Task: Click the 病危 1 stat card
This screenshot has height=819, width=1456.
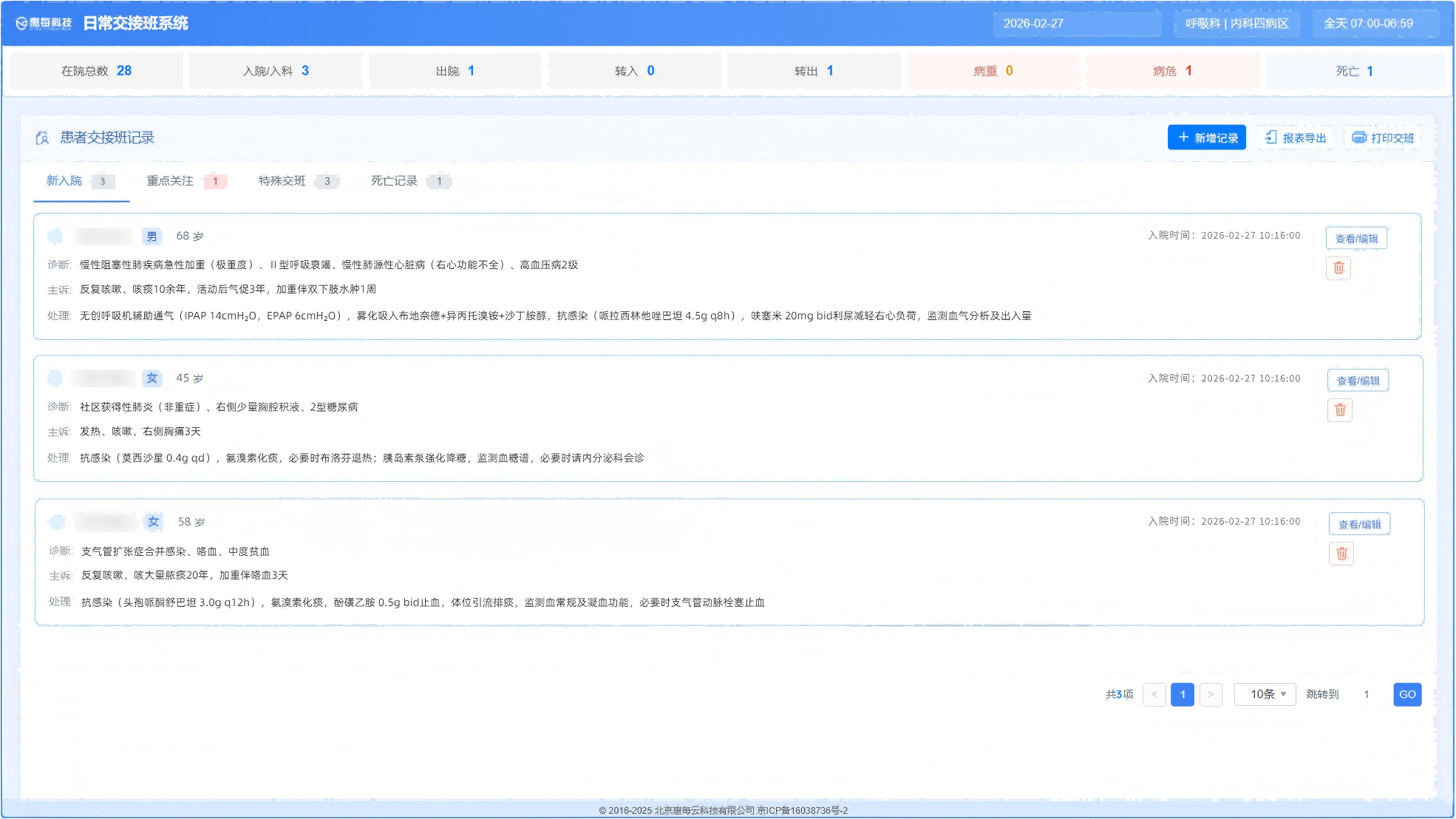Action: (1173, 71)
